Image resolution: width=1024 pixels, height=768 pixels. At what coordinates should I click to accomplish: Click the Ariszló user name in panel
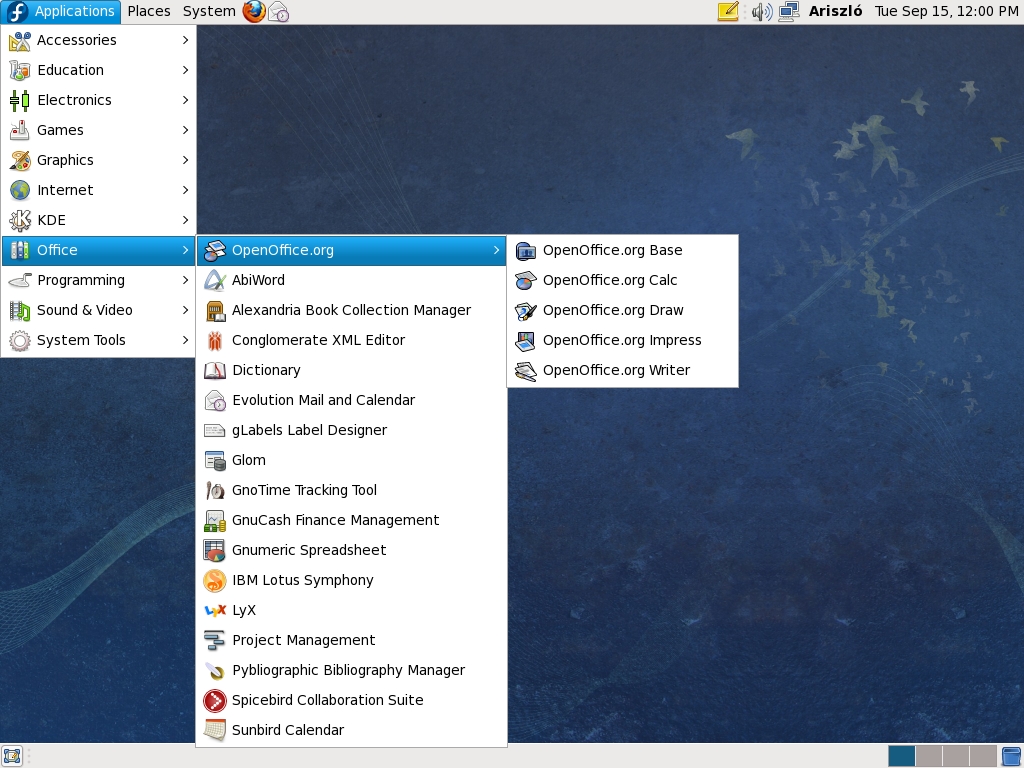pos(835,11)
